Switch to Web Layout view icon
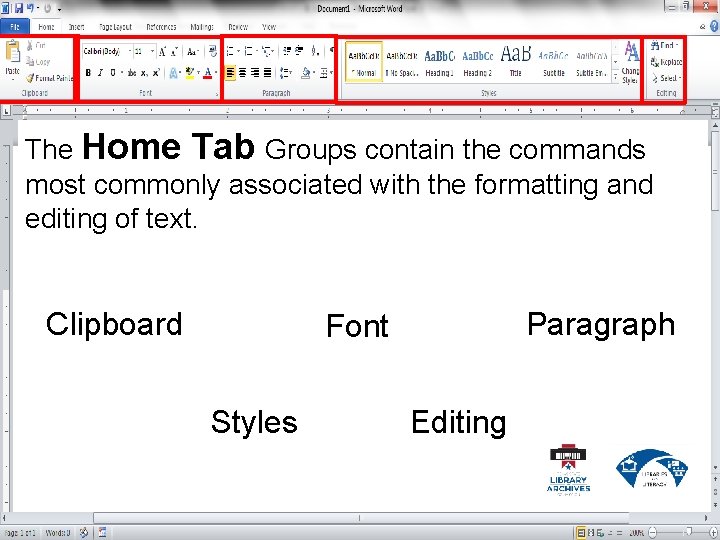 coord(600,533)
